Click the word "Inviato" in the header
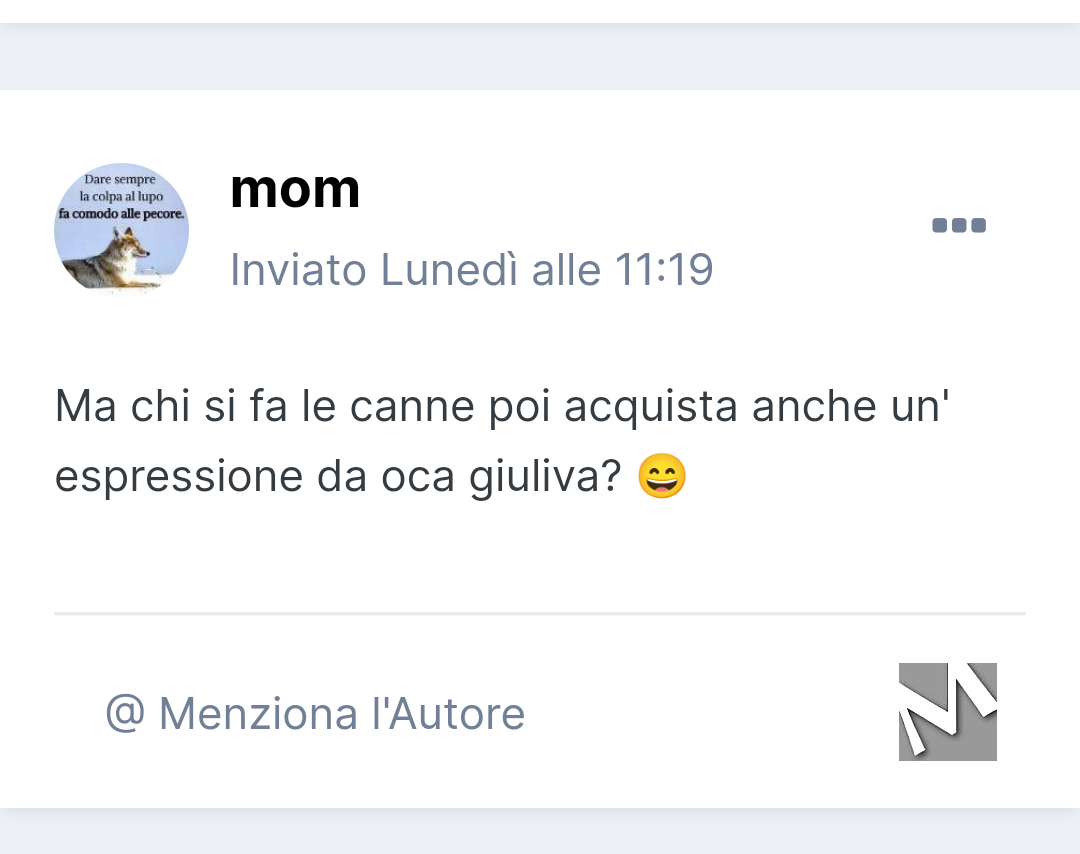The image size is (1080, 854). (x=298, y=269)
